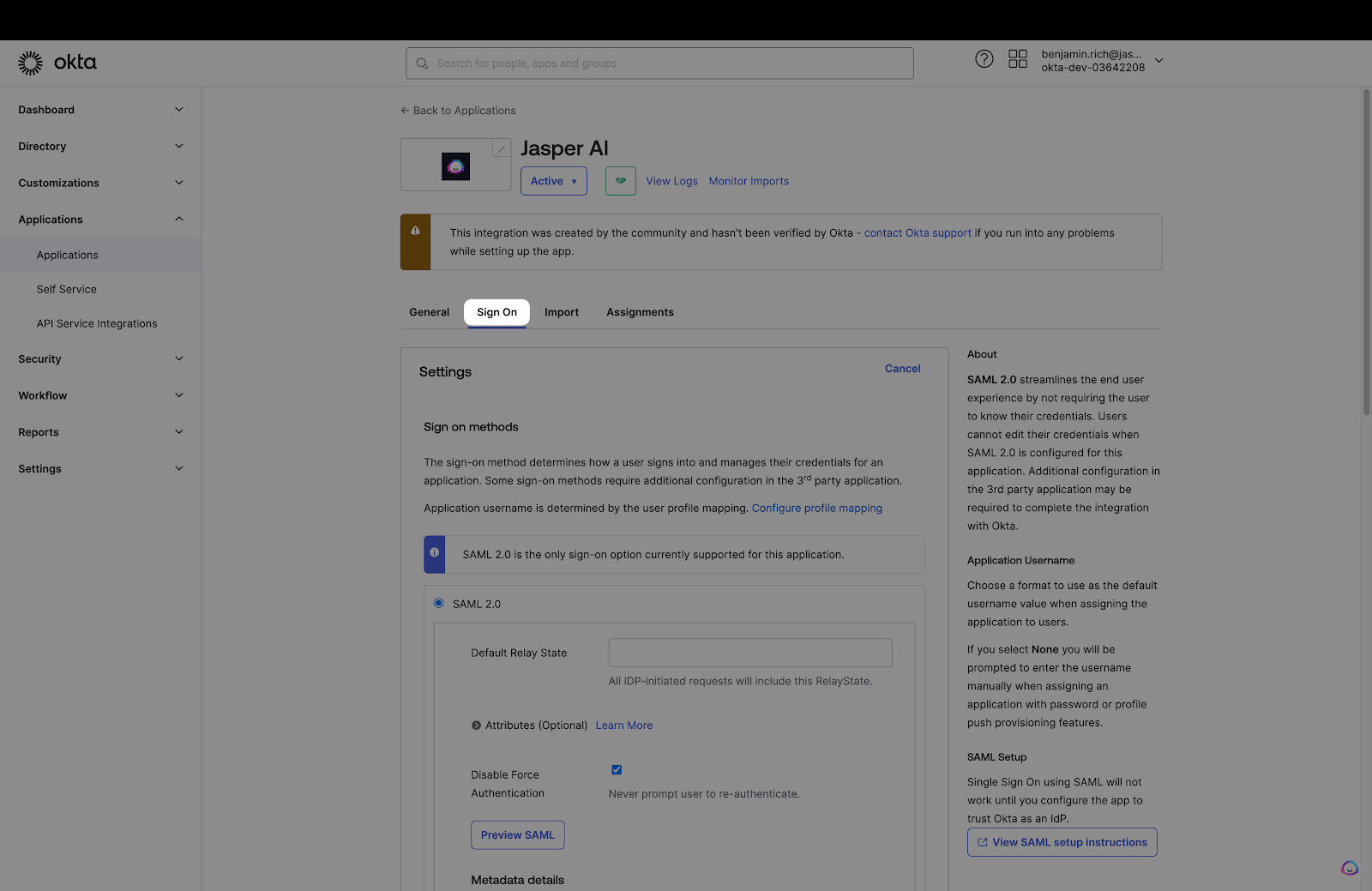Viewport: 1372px width, 891px height.
Task: Open the help question mark icon
Action: click(x=984, y=59)
